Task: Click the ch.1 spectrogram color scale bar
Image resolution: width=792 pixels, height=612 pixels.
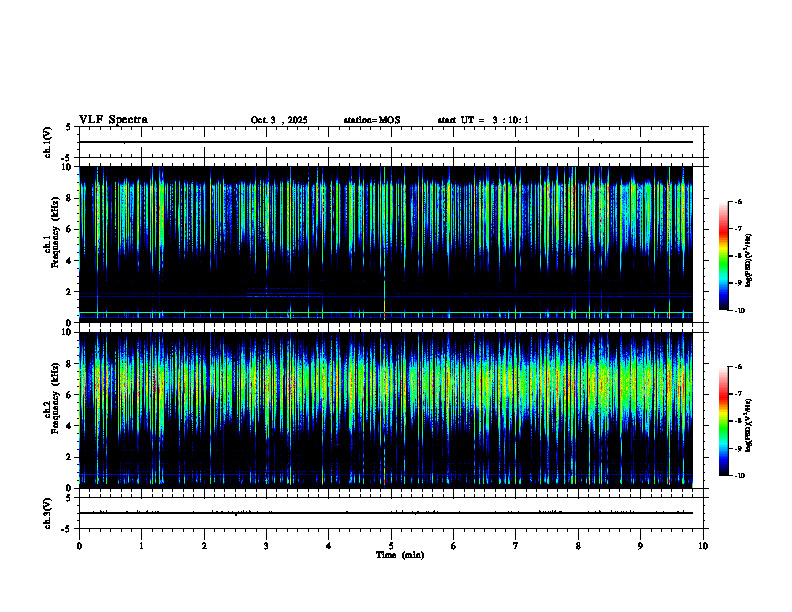Action: (723, 256)
